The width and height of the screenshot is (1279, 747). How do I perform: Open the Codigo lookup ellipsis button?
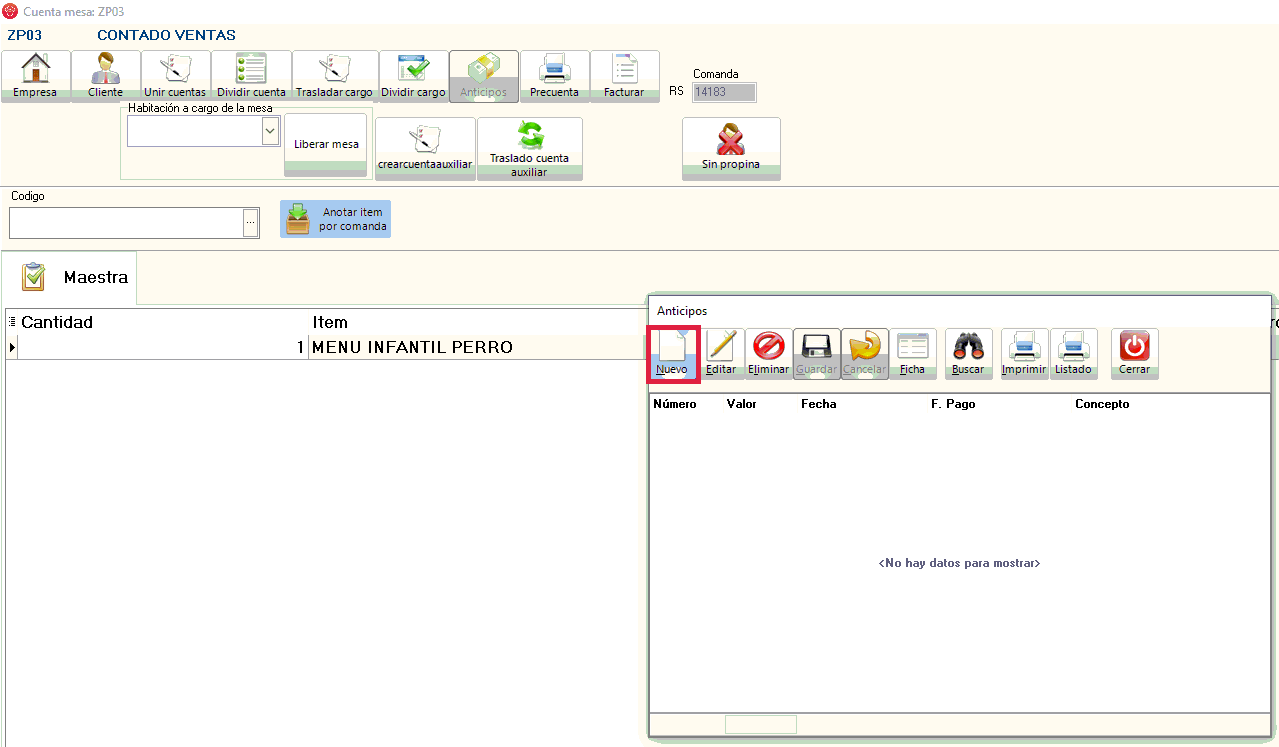click(x=251, y=222)
